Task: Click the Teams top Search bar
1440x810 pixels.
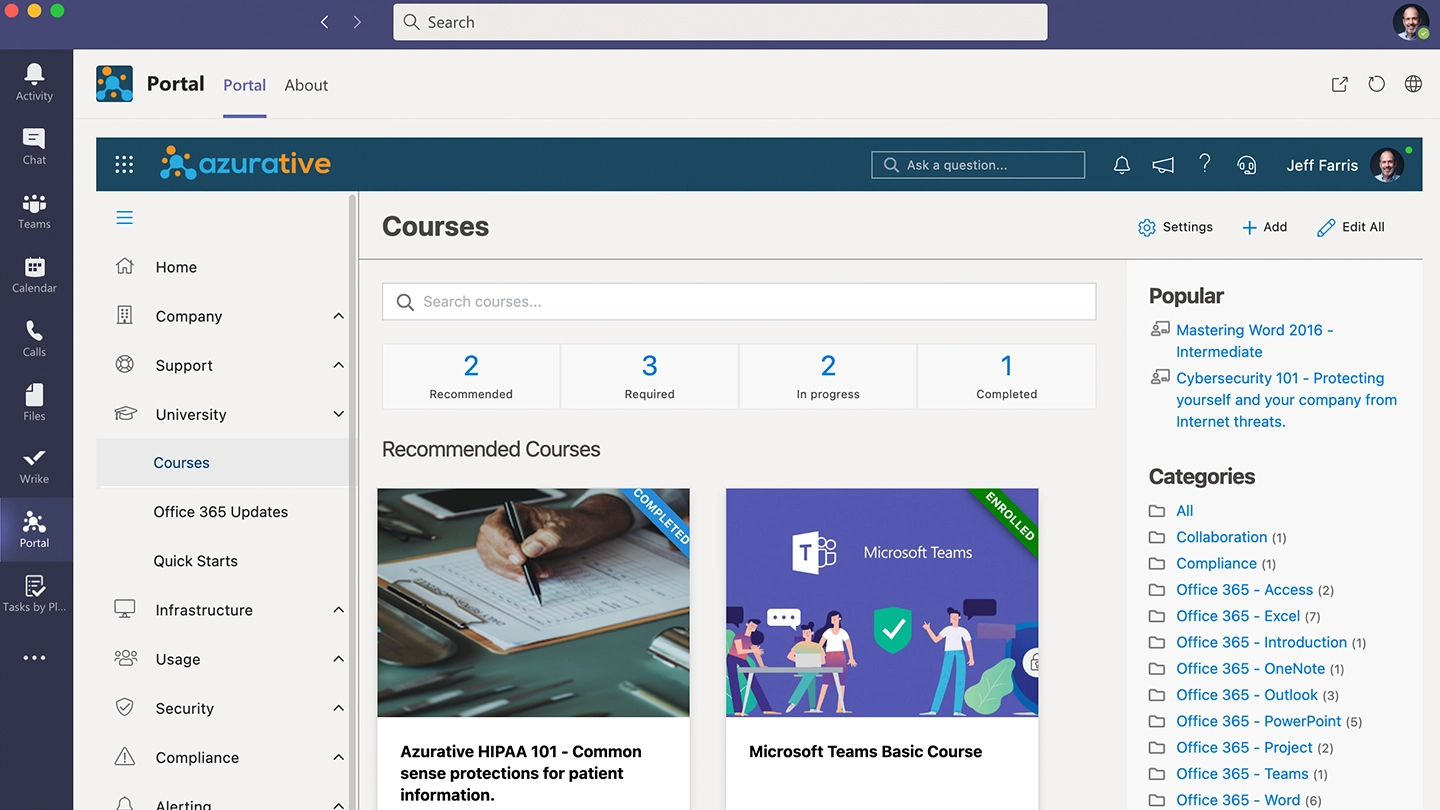Action: tap(720, 22)
